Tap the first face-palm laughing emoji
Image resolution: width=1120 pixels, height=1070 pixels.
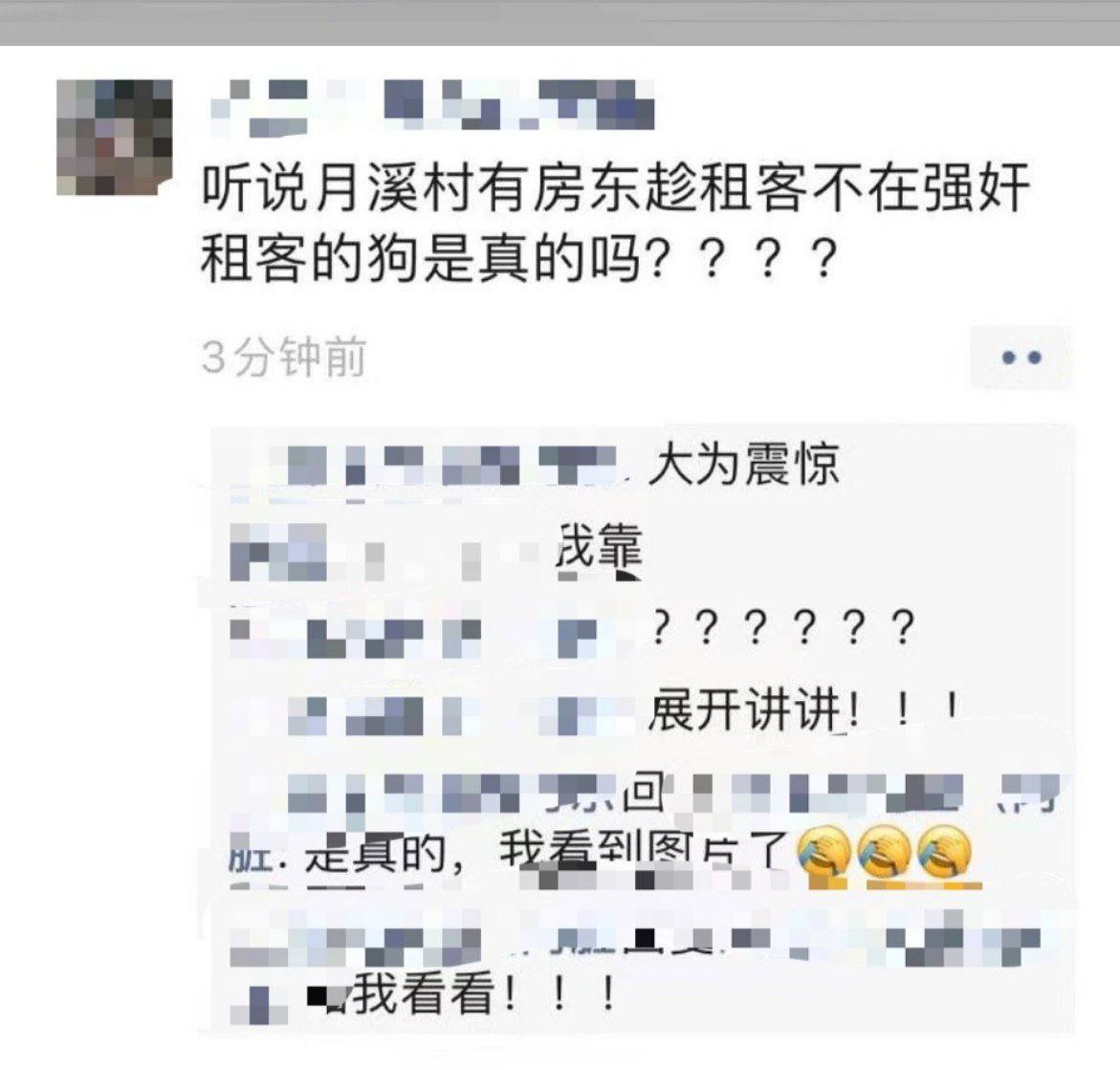point(824,853)
